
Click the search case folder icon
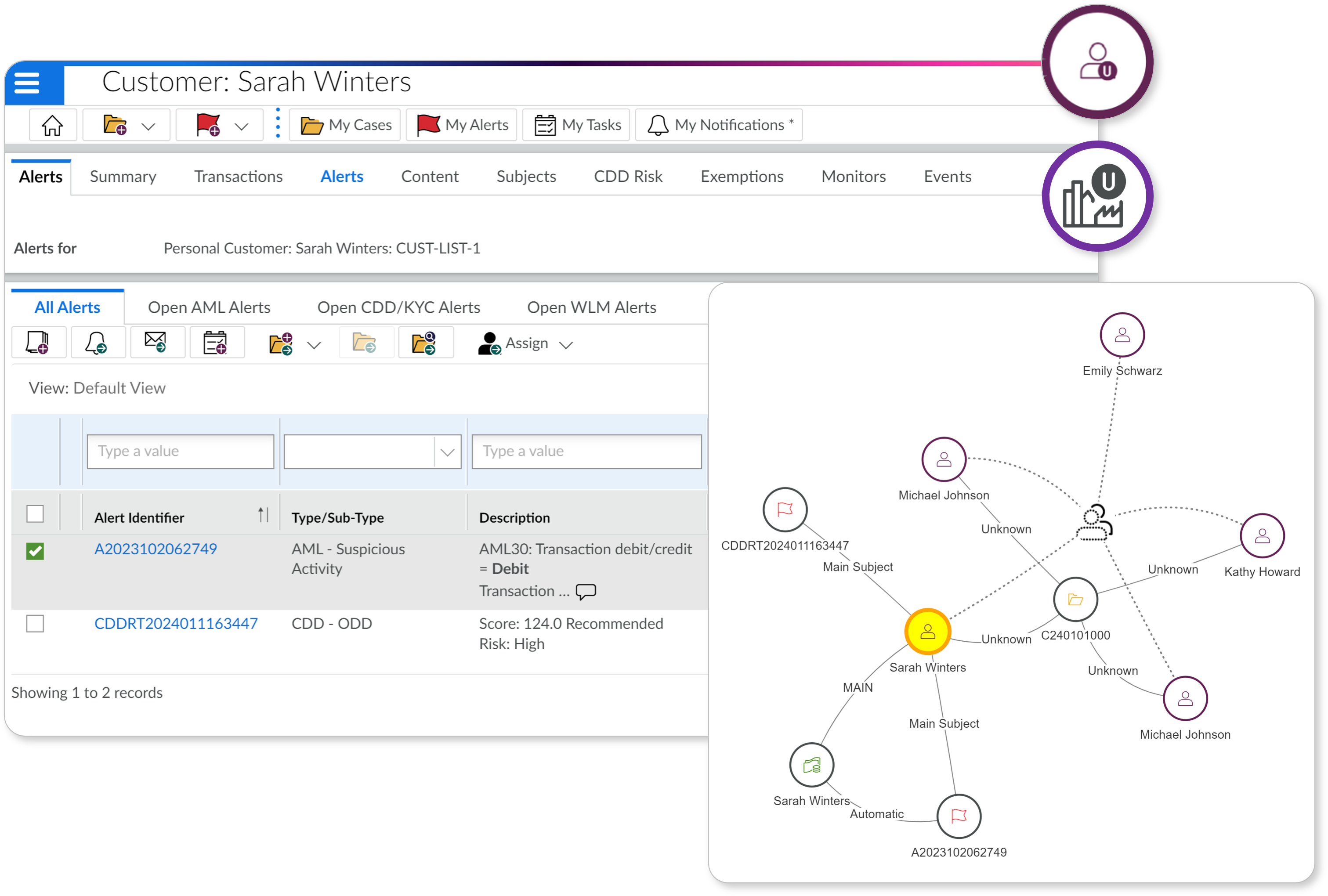click(x=424, y=343)
